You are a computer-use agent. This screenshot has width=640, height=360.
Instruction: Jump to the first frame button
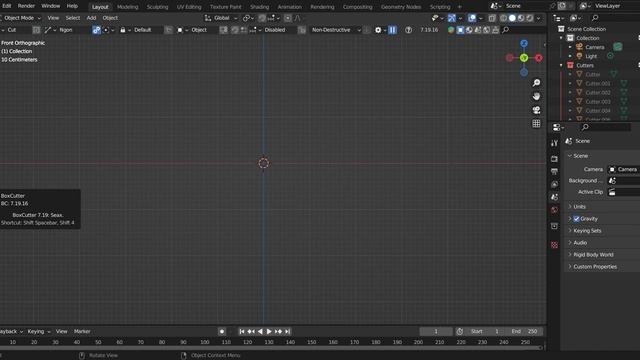[242, 331]
